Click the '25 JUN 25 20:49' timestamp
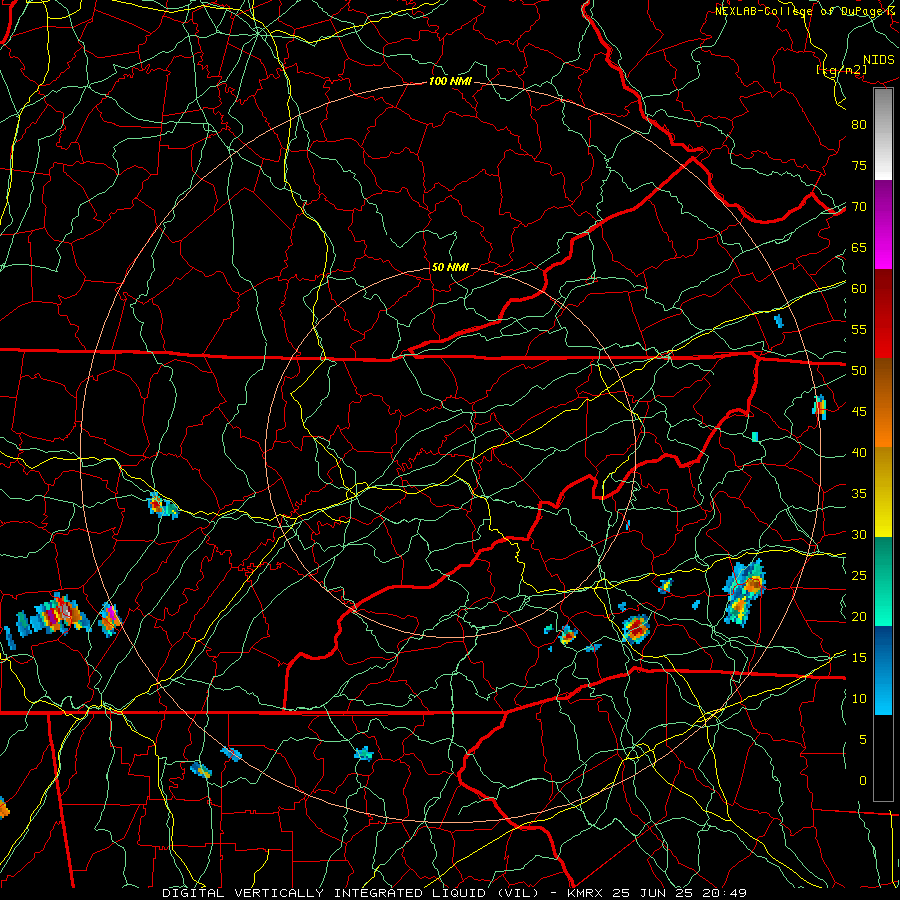 click(679, 893)
